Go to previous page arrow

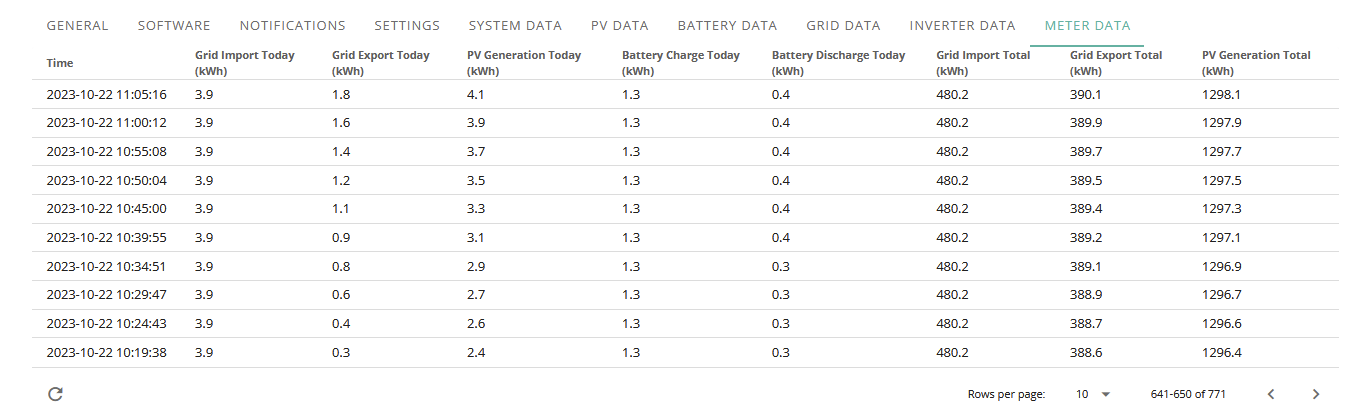click(1271, 394)
